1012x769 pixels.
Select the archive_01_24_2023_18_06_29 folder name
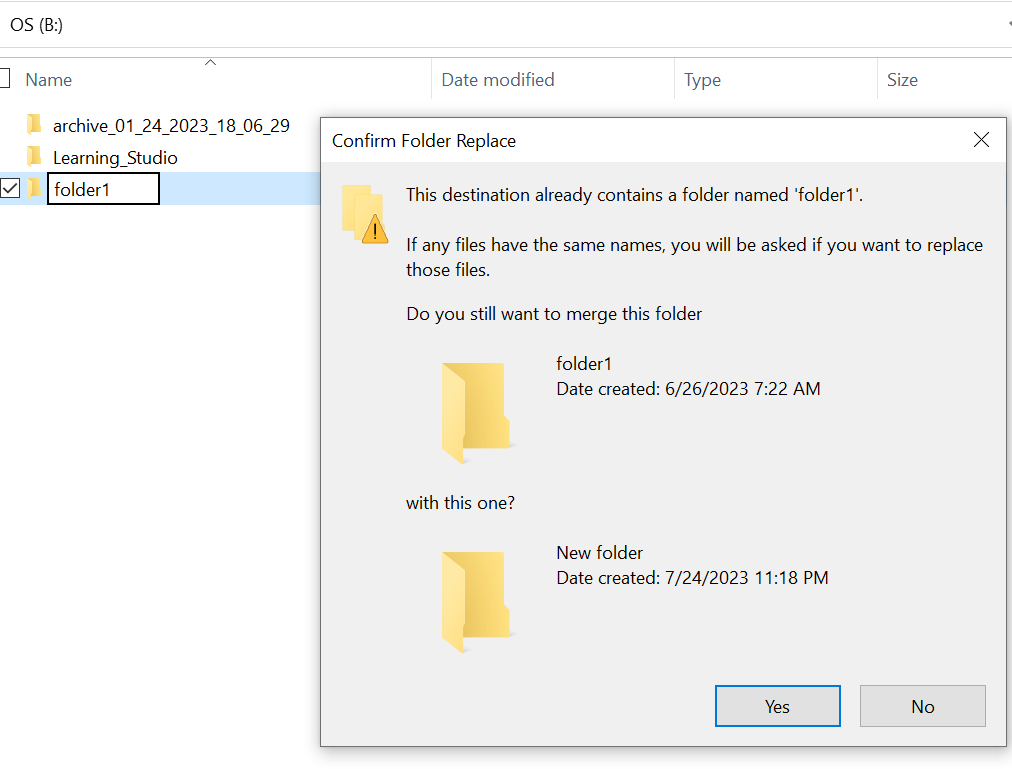pyautogui.click(x=171, y=126)
